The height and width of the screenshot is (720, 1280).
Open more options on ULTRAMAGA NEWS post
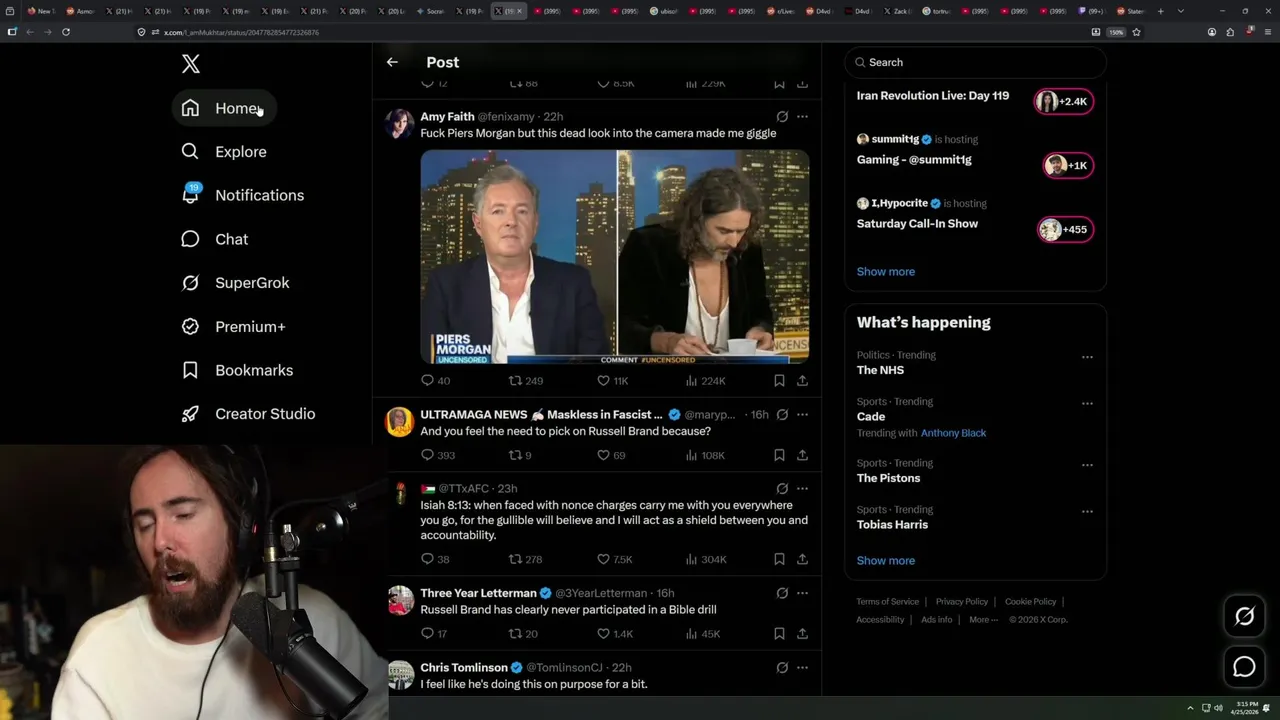pyautogui.click(x=802, y=415)
